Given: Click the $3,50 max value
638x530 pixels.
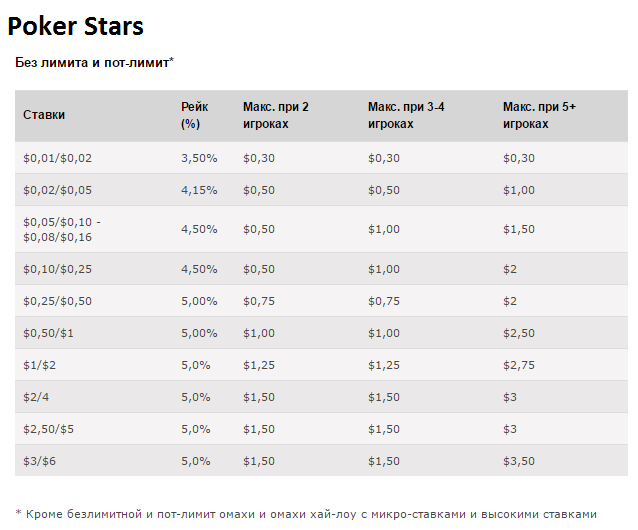Looking at the screenshot, I should (518, 461).
